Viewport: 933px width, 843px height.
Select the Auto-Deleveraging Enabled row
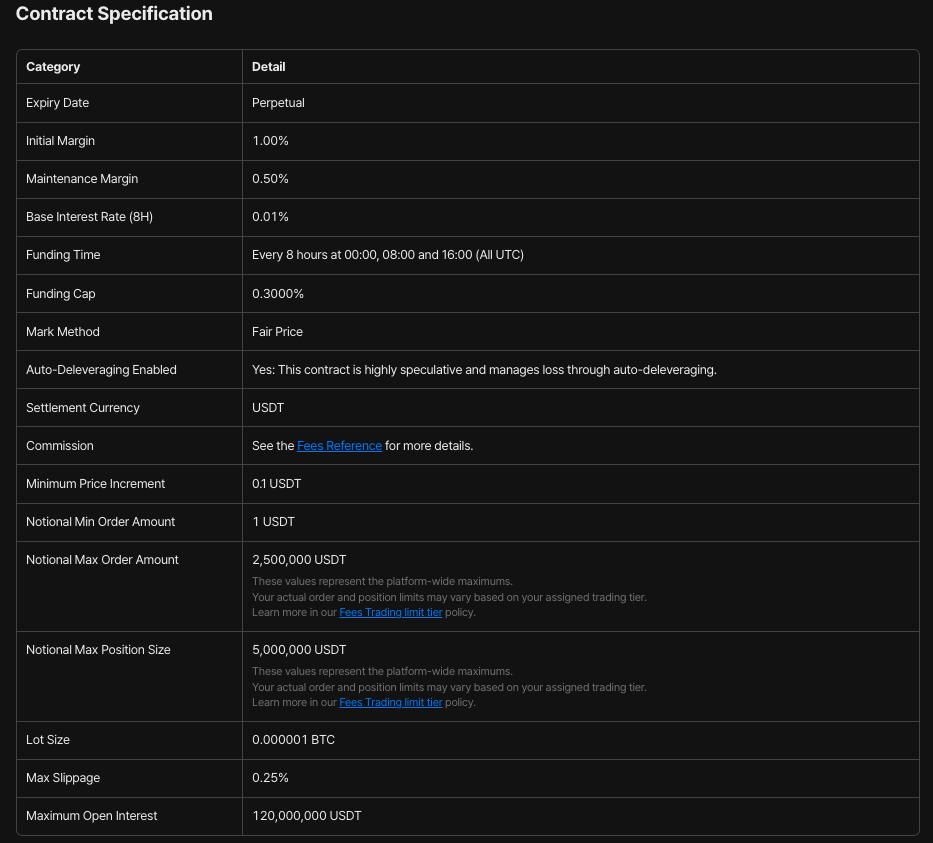point(100,369)
